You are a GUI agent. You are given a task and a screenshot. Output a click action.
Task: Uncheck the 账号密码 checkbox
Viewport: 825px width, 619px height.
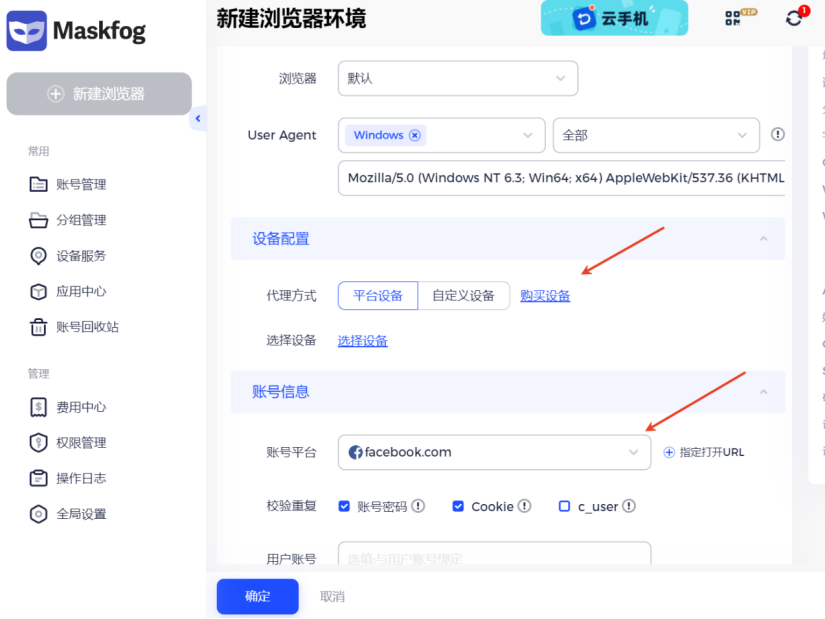pos(344,506)
